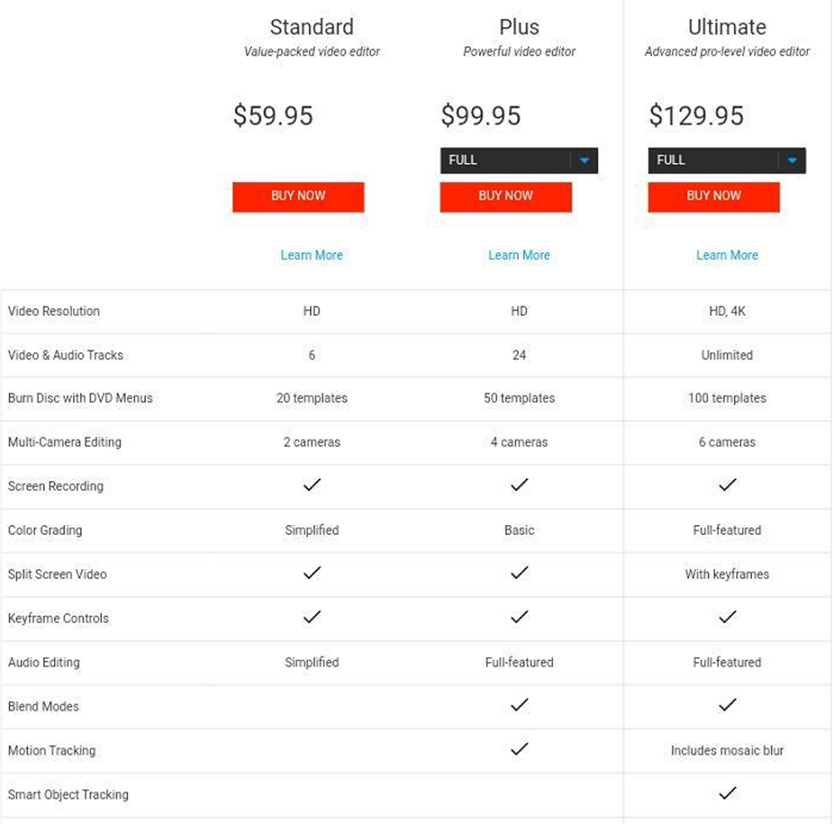
Task: Click Blend Modes checkmark in Plus column
Action: coord(519,705)
